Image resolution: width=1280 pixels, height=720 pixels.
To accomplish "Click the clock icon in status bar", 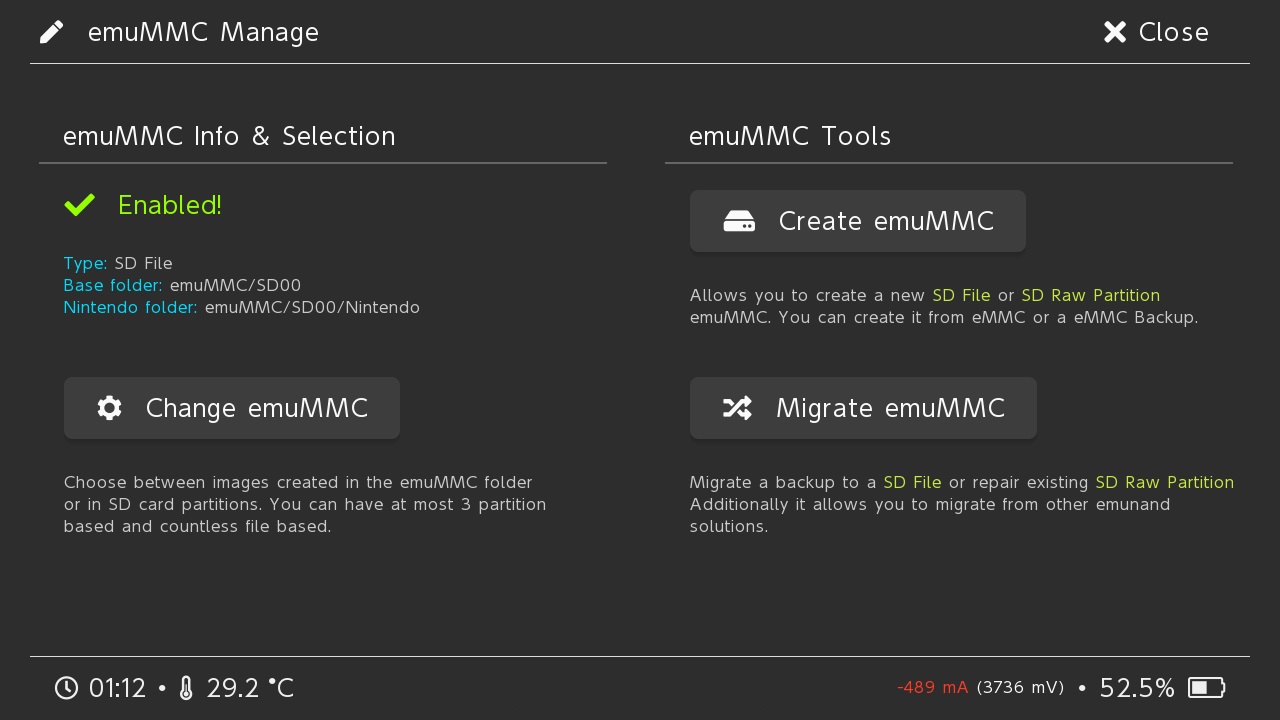I will [x=66, y=688].
